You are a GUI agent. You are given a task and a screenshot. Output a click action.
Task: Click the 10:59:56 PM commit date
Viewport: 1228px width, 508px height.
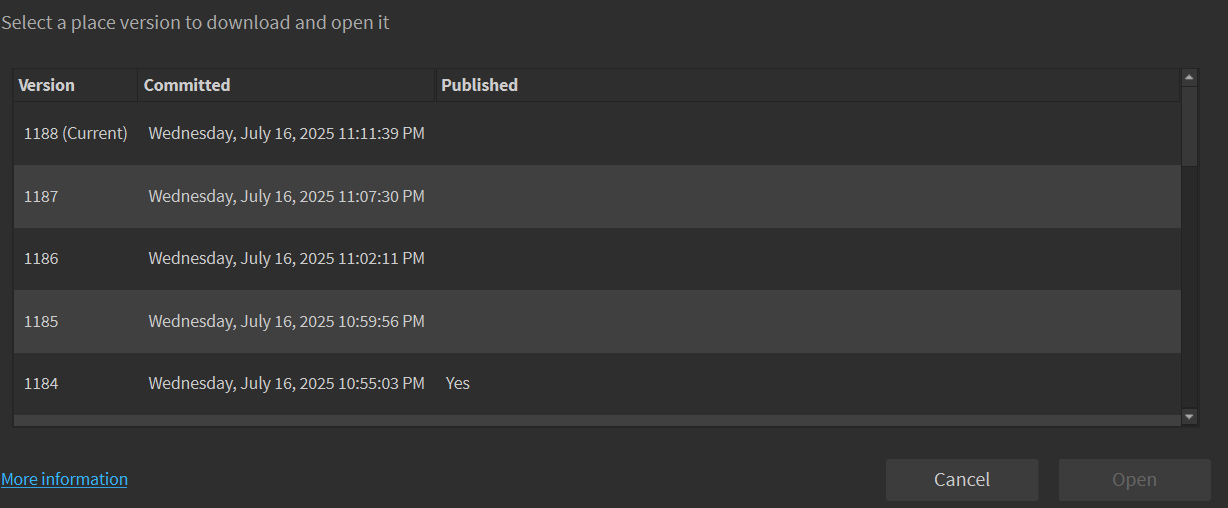coord(286,321)
